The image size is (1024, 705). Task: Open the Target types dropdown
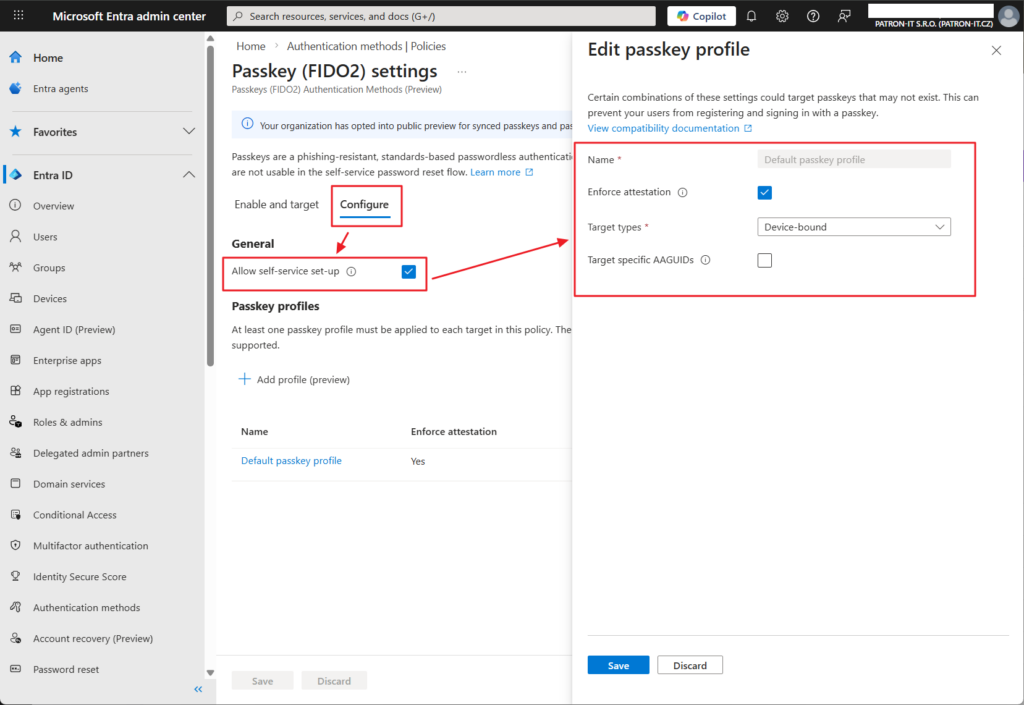(x=854, y=227)
